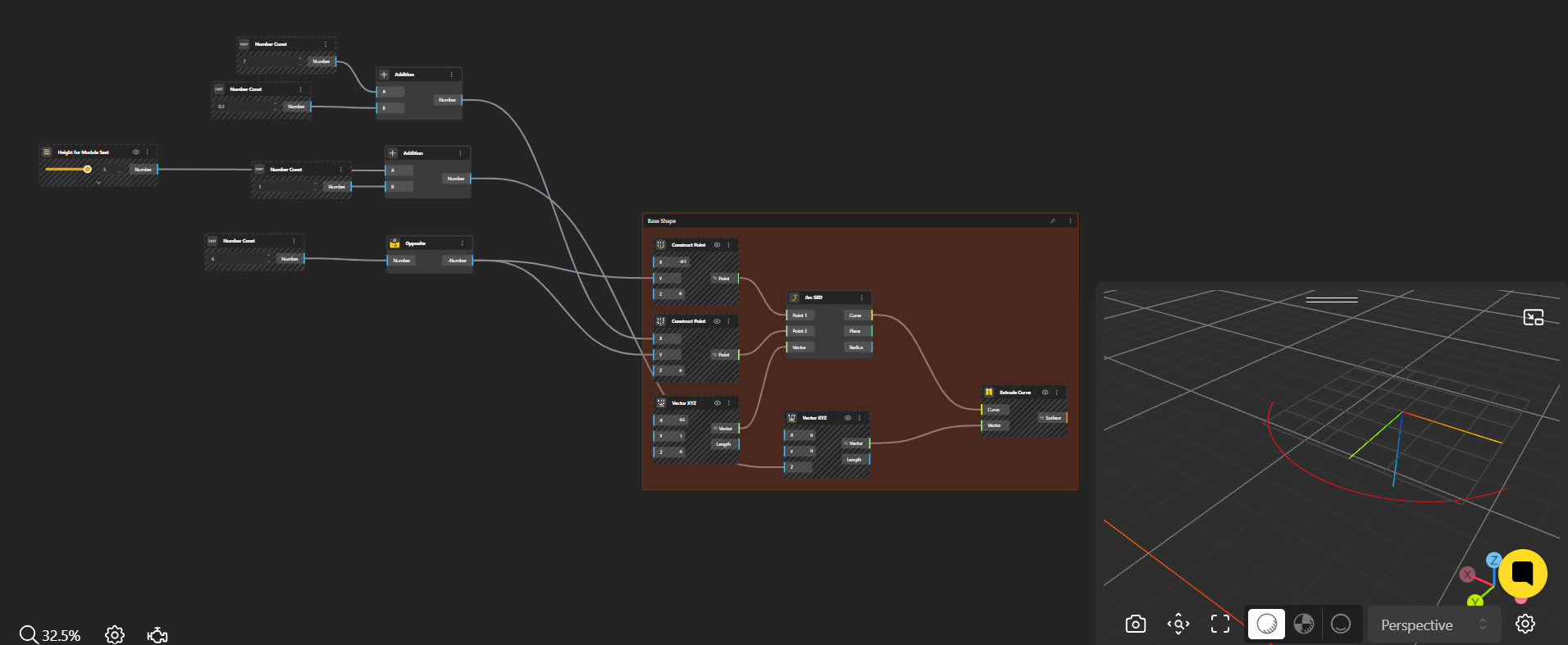Open the Arc SED node options menu

click(x=861, y=298)
